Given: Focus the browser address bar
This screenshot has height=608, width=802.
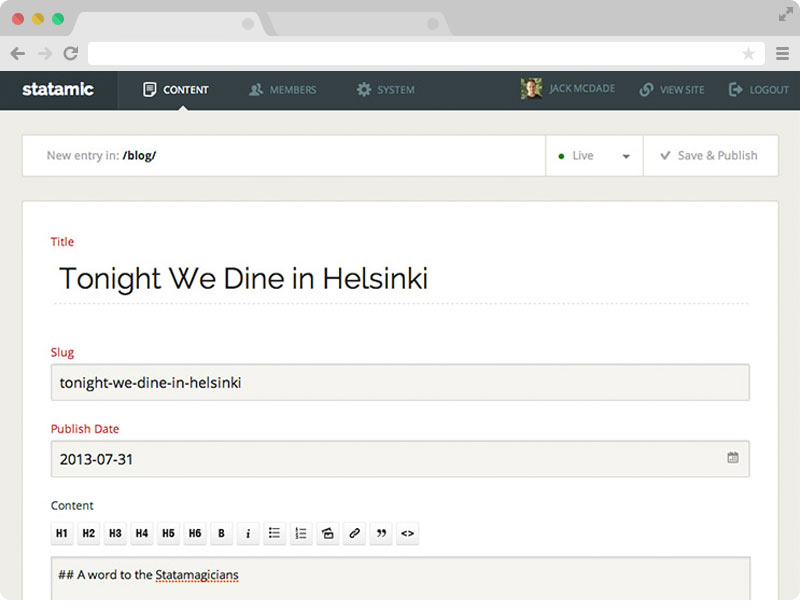Looking at the screenshot, I should pos(426,54).
